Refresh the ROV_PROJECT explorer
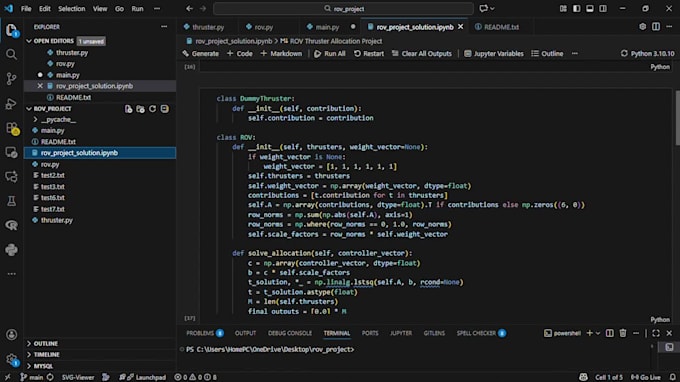This screenshot has width=680, height=382. tap(153, 109)
